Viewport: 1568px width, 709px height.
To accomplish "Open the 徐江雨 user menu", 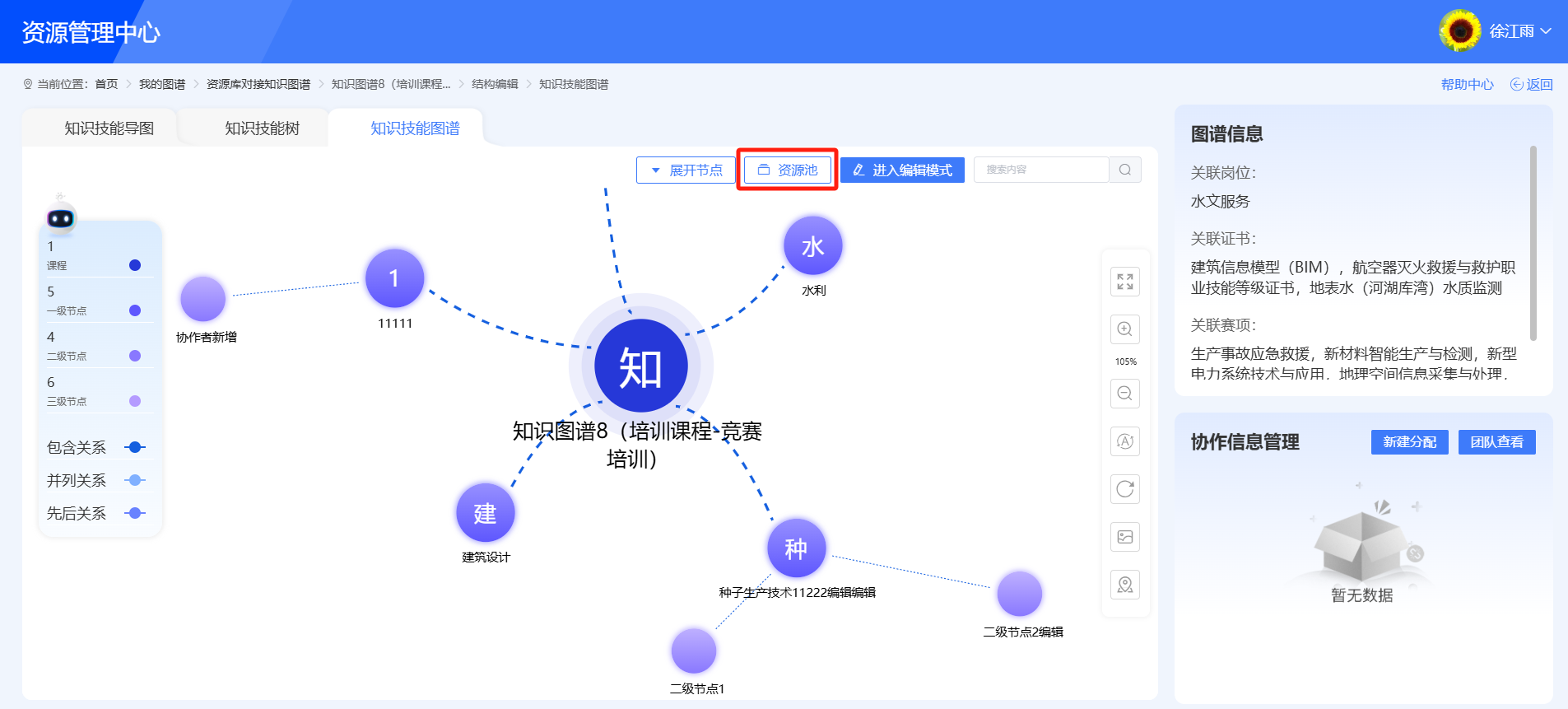I will coord(1519,31).
